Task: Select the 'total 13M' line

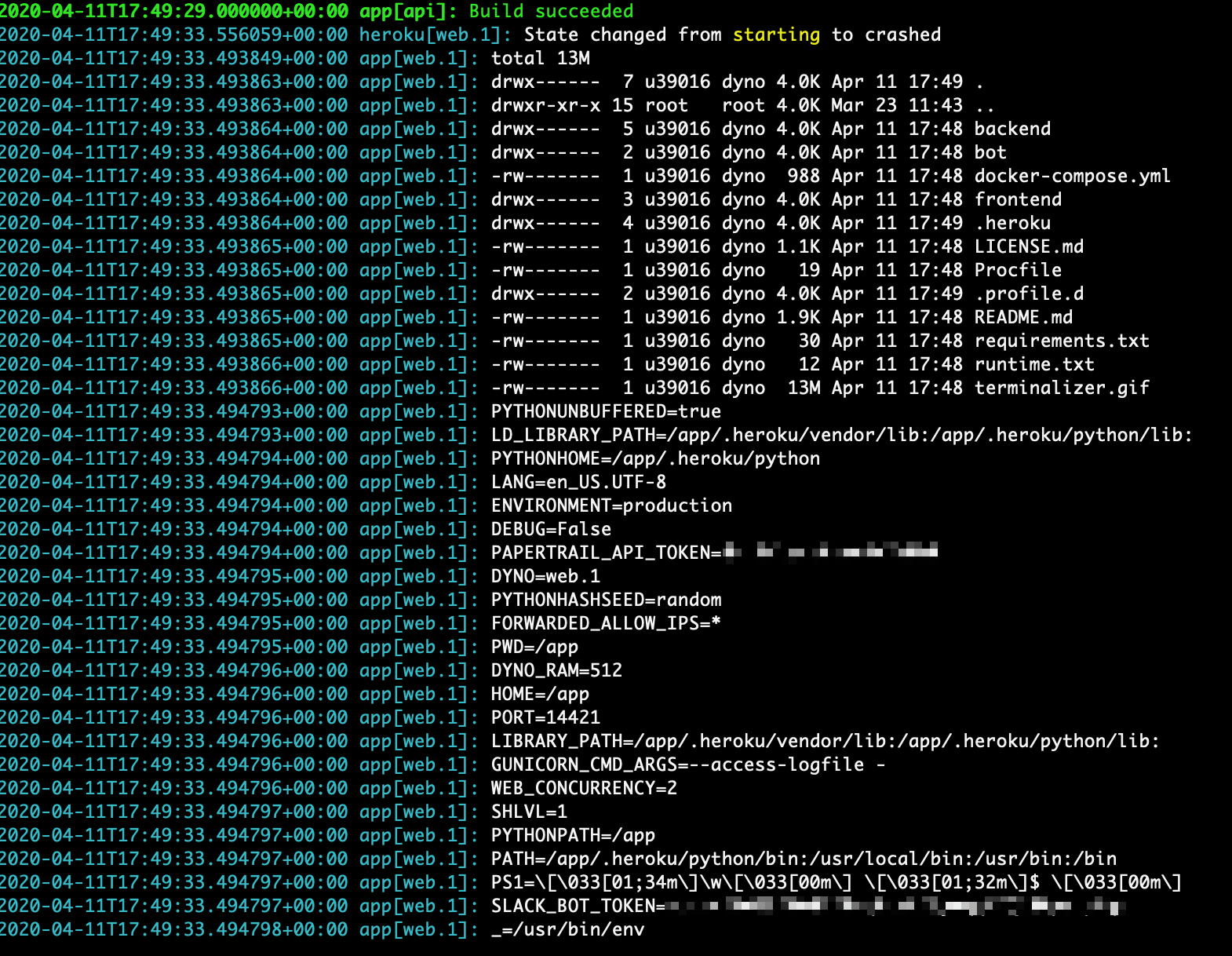Action: pos(541,58)
